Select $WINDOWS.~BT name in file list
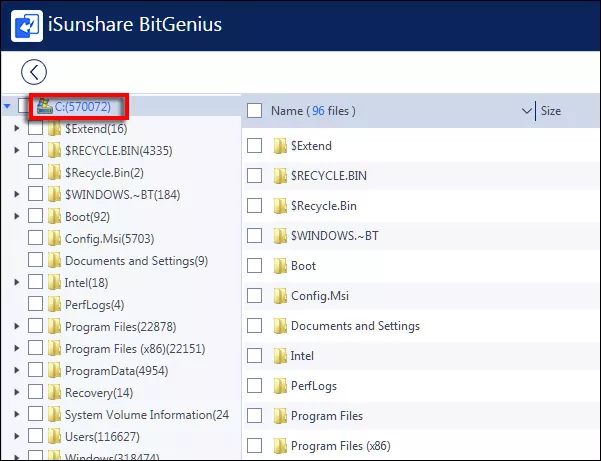 335,236
